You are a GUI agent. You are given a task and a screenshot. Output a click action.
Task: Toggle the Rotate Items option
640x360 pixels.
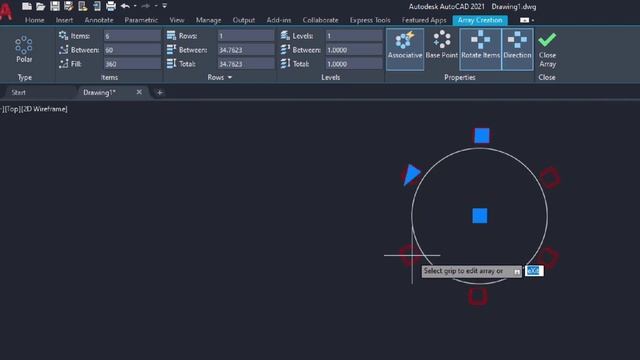tap(480, 49)
